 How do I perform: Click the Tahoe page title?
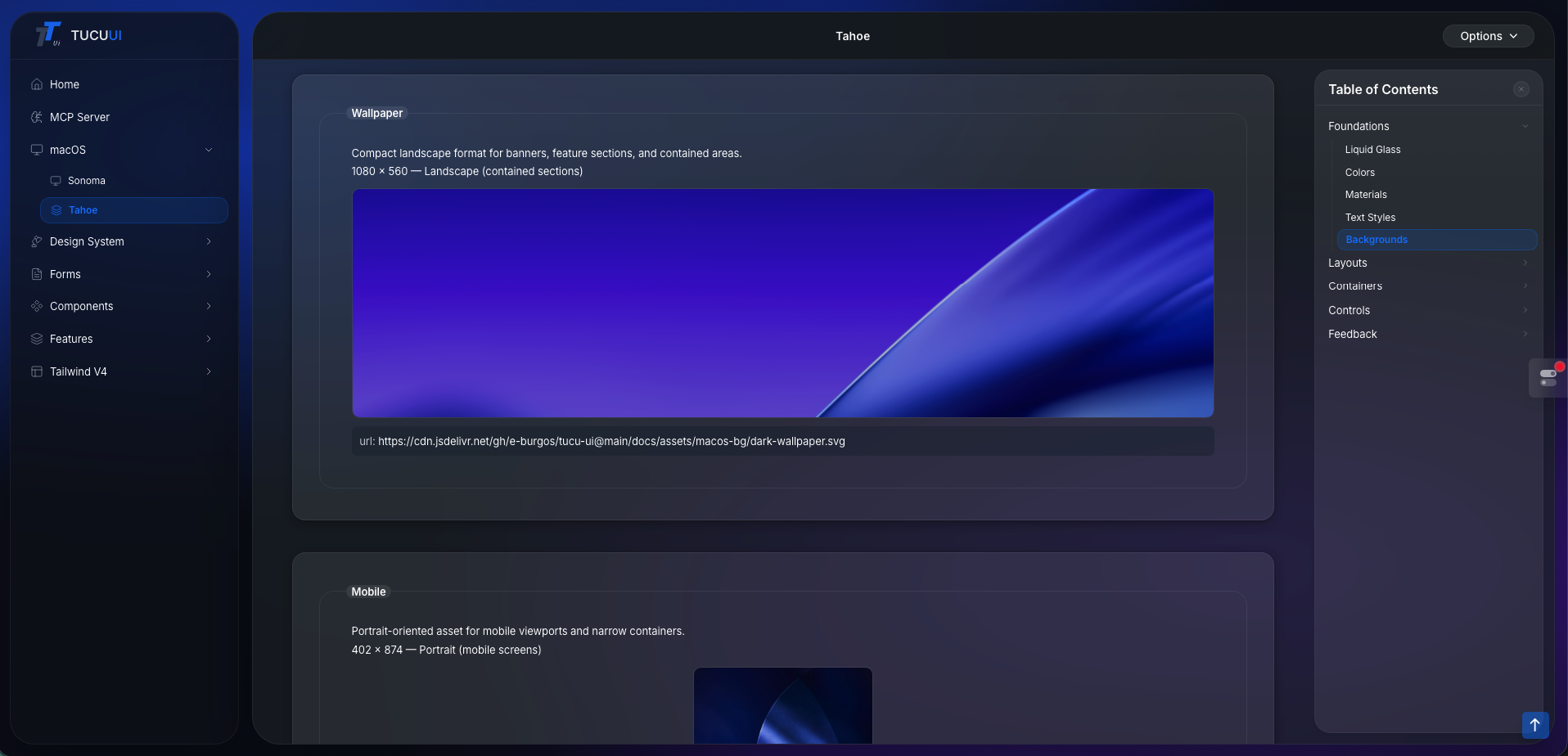click(x=853, y=36)
